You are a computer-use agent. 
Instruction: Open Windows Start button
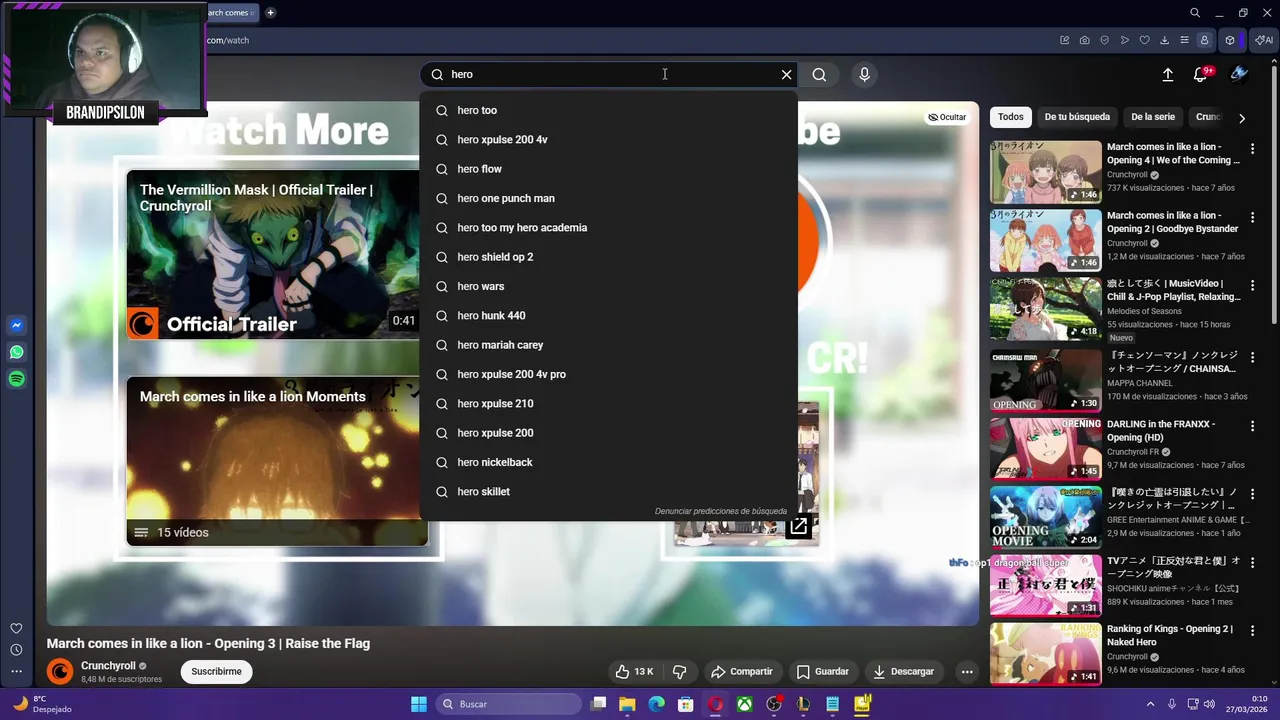pos(419,704)
